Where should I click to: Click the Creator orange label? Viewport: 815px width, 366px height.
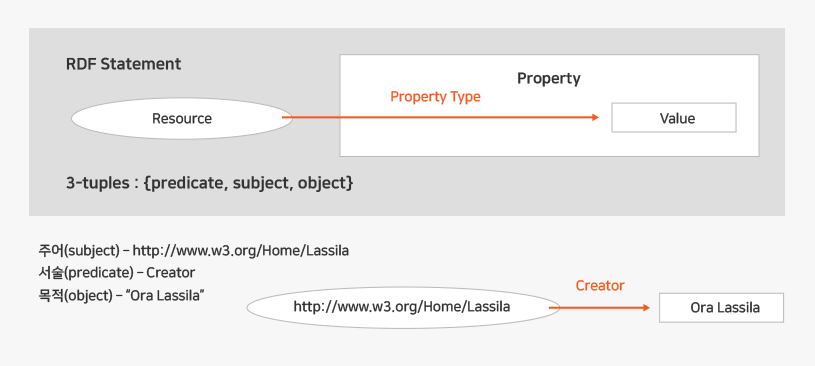click(x=600, y=285)
